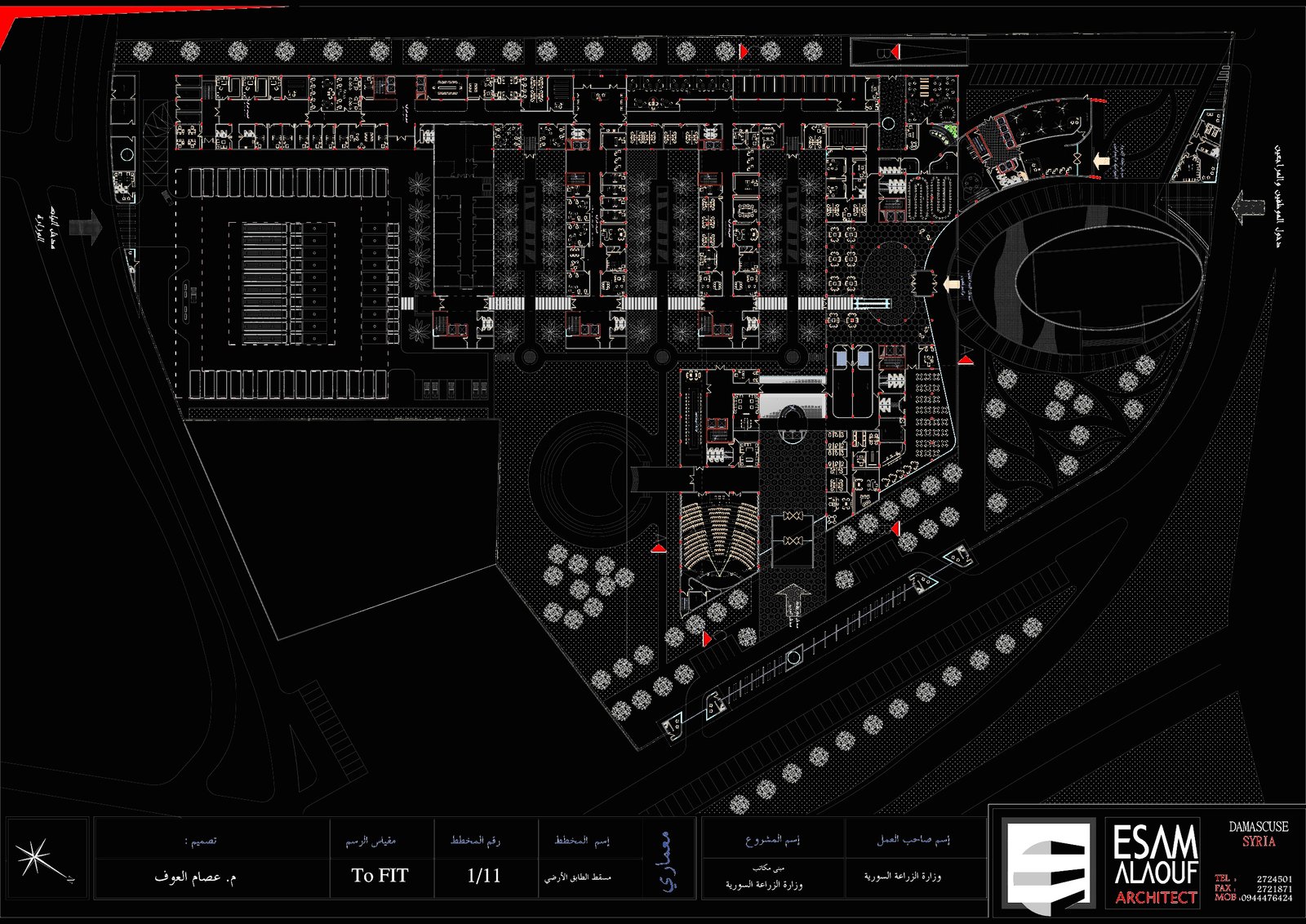Click the '1/11' sheet number
1306x924 pixels.
484,876
